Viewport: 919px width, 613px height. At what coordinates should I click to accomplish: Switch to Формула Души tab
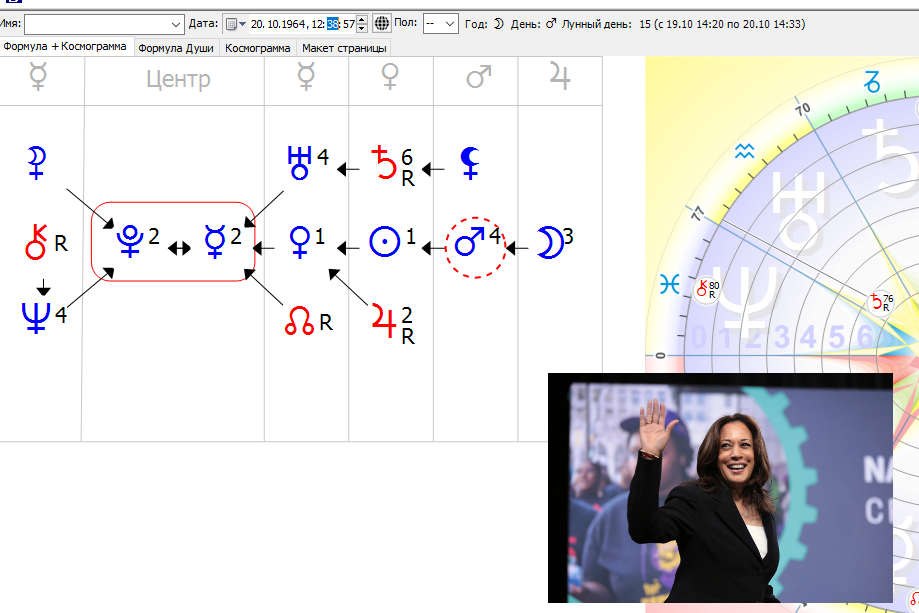pos(176,48)
